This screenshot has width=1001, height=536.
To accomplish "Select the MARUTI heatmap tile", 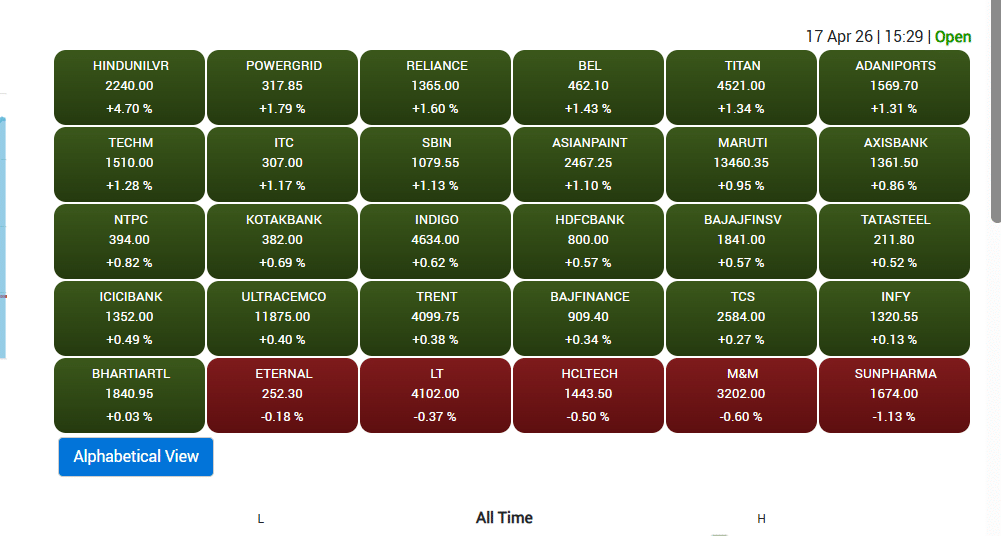I will 742,164.
